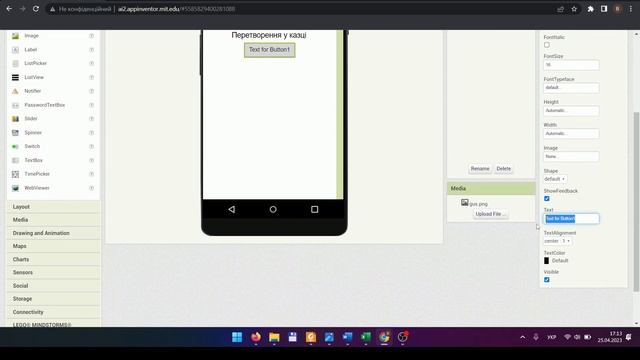The width and height of the screenshot is (640, 360).
Task: Click the Width property field
Action: [x=571, y=133]
